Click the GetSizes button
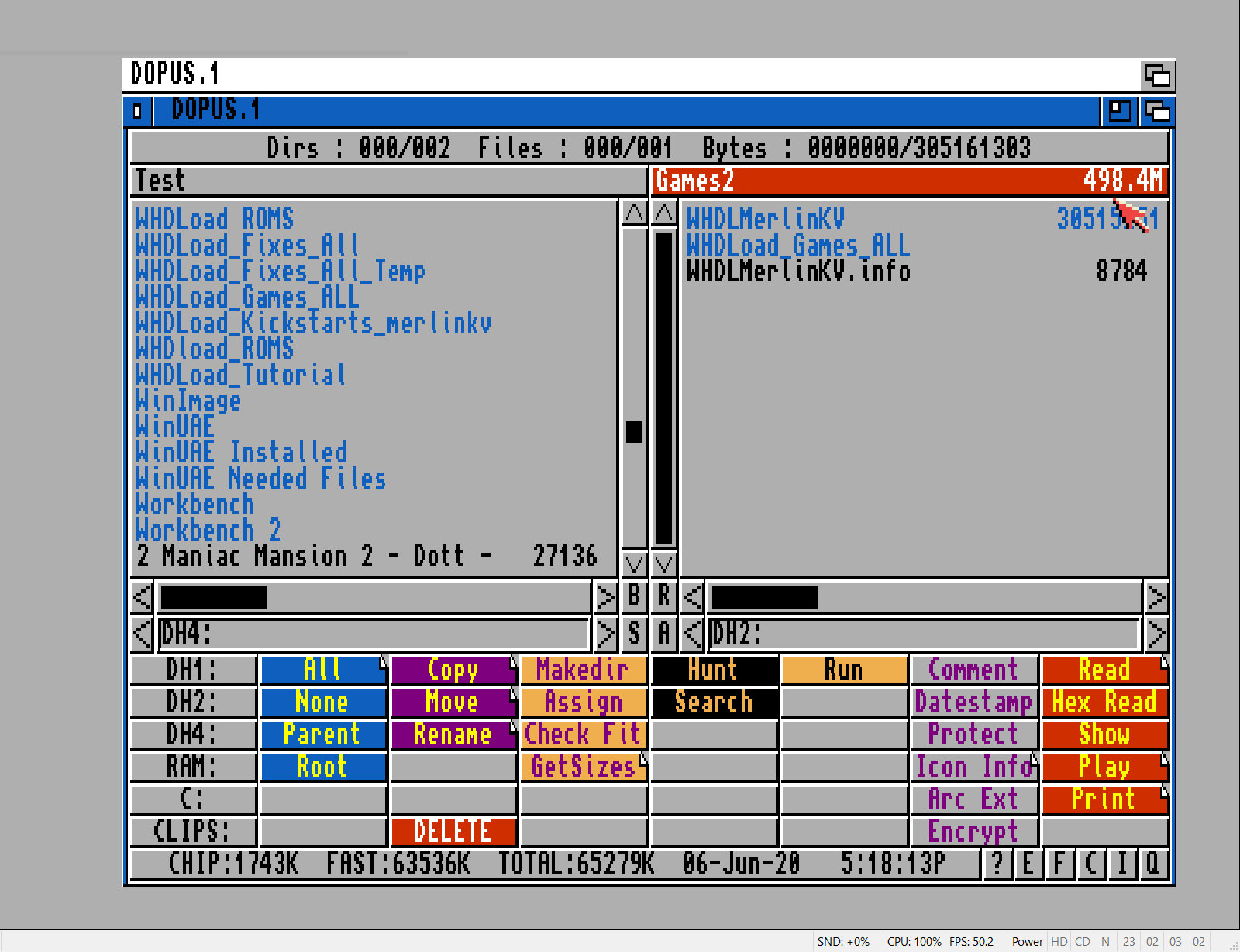Image resolution: width=1240 pixels, height=952 pixels. click(x=584, y=767)
